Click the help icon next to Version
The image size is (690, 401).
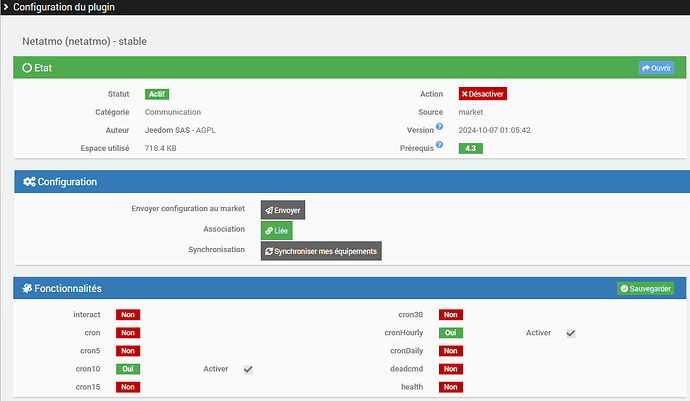pyautogui.click(x=439, y=127)
